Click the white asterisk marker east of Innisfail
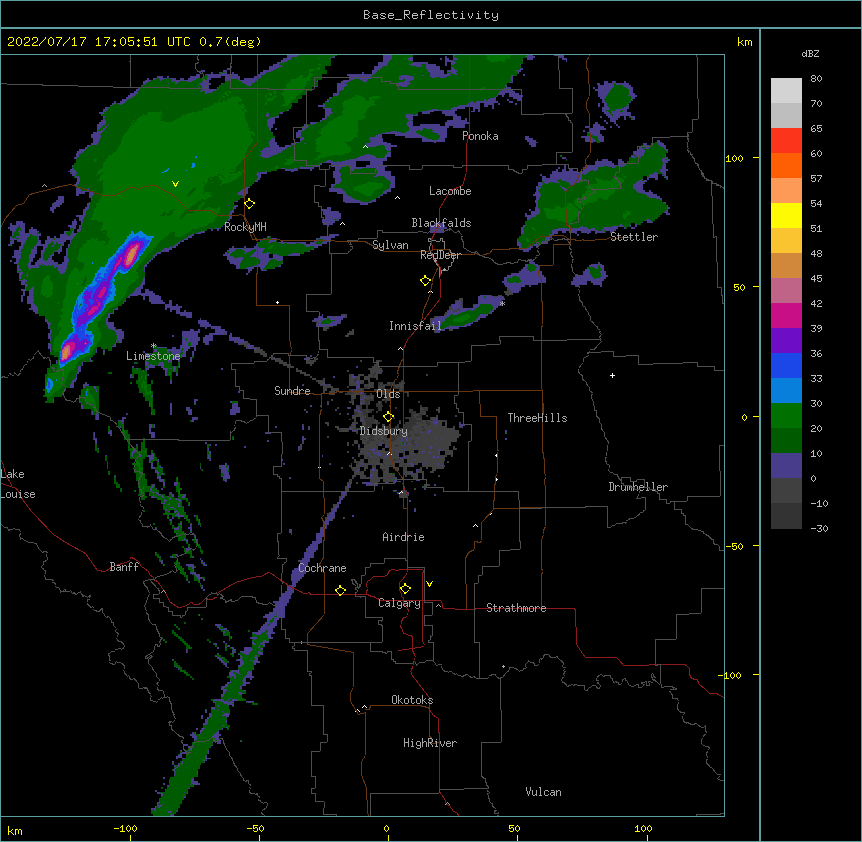 (x=502, y=303)
